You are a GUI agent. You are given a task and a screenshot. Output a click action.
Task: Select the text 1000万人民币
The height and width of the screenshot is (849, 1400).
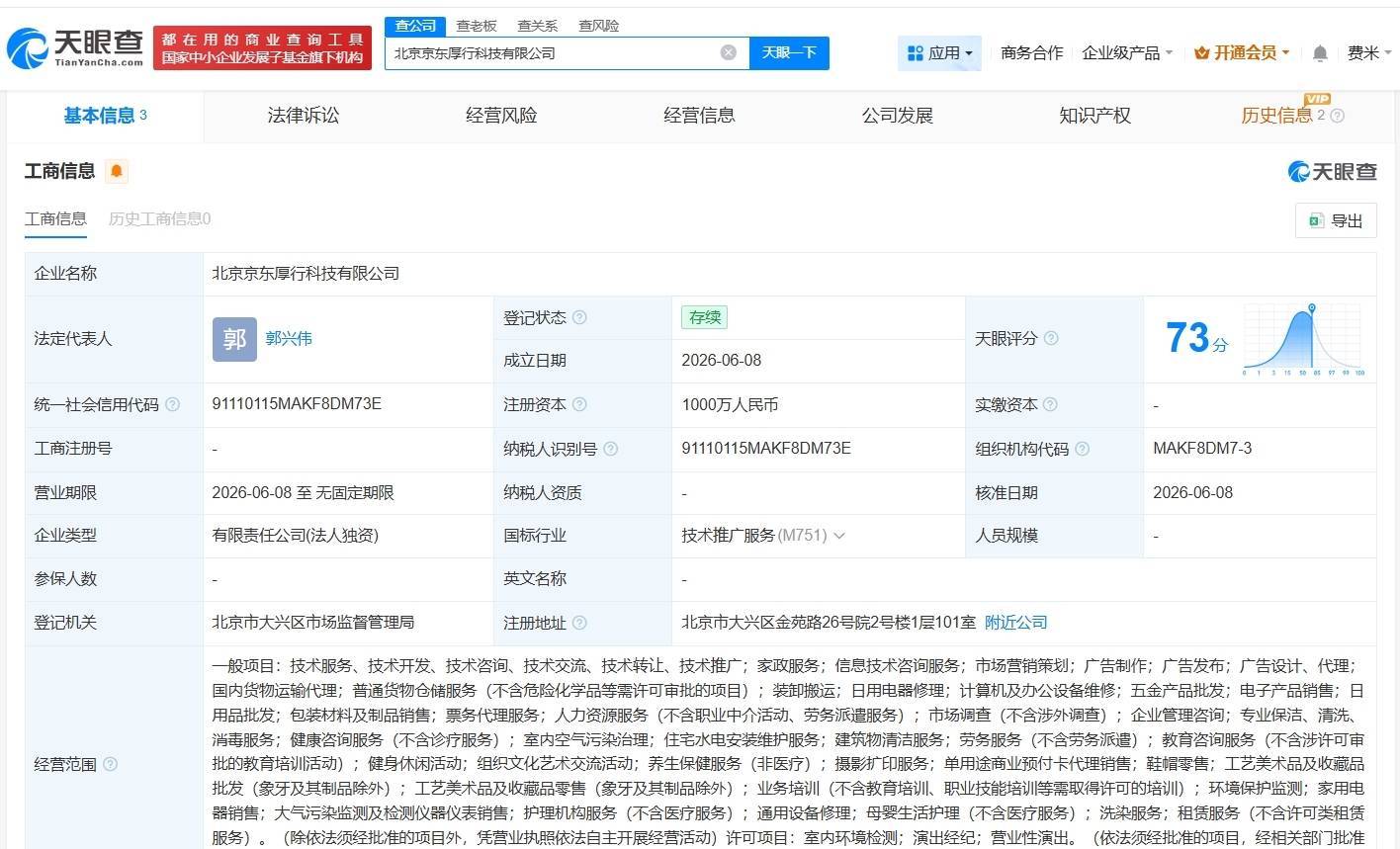pyautogui.click(x=730, y=404)
